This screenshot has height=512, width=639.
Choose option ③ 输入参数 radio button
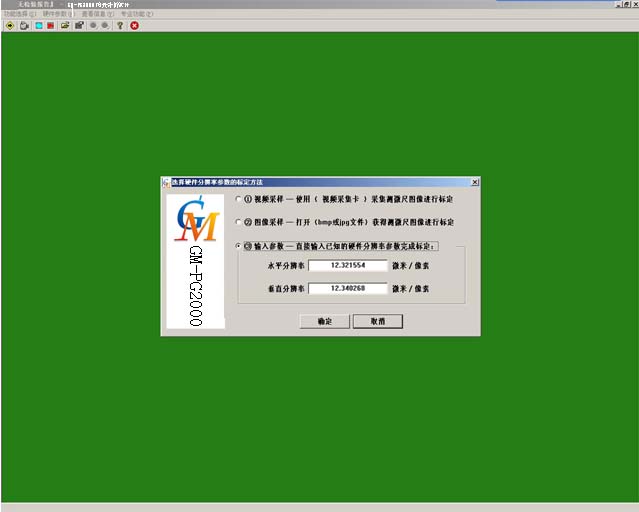pyautogui.click(x=238, y=246)
